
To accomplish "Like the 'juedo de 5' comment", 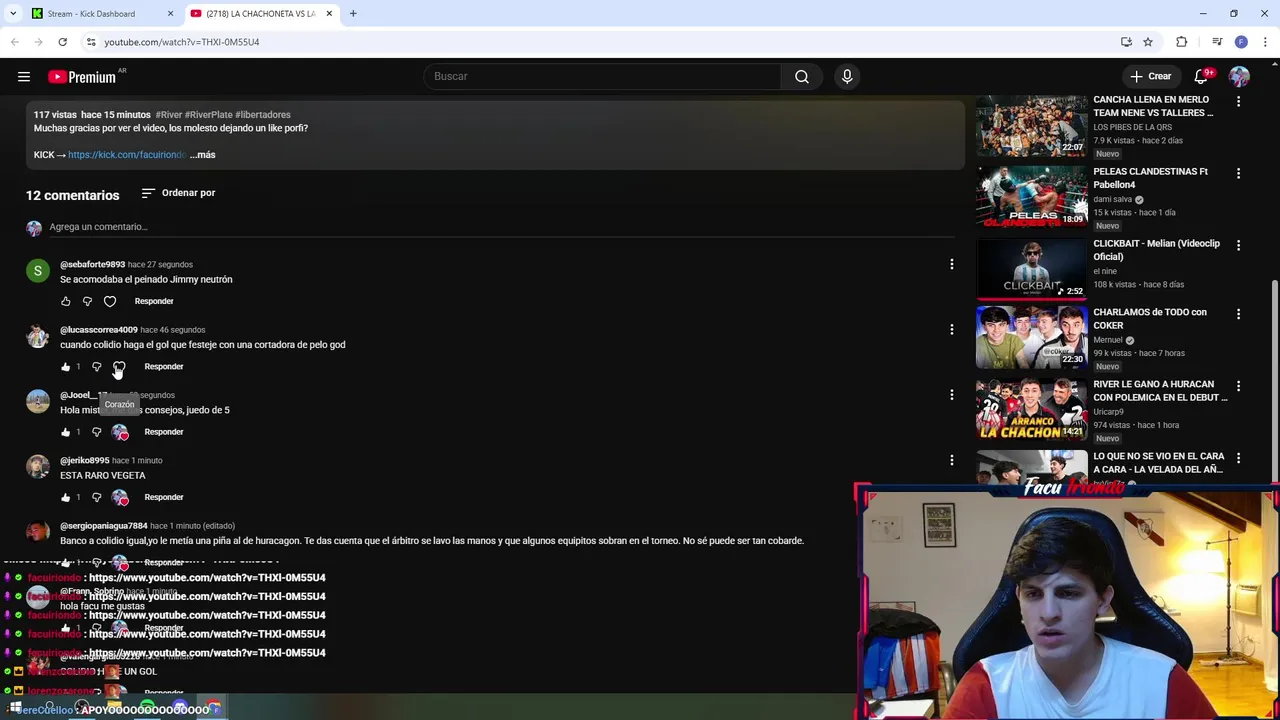I will [66, 432].
